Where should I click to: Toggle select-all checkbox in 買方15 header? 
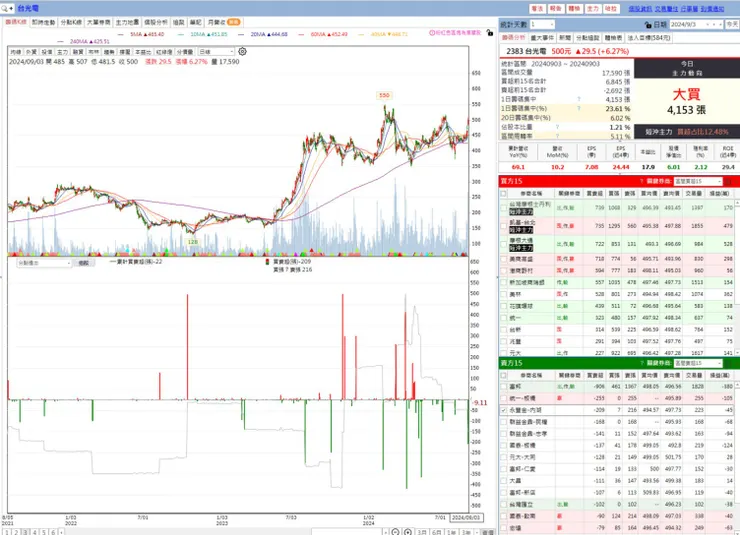coord(504,193)
